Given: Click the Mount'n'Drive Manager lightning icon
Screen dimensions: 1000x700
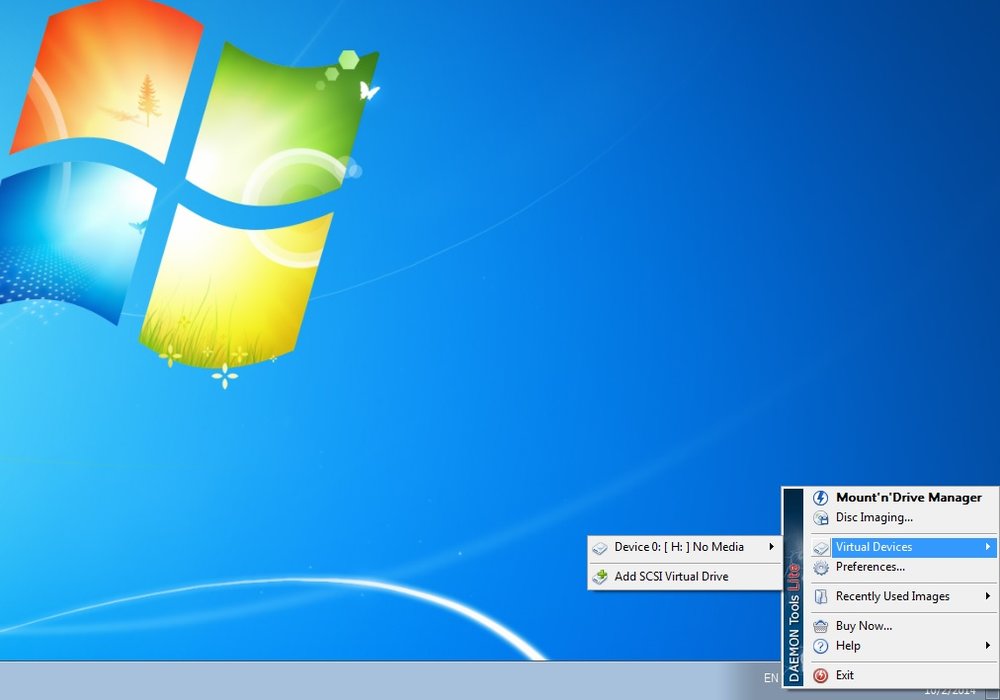Looking at the screenshot, I should tap(821, 498).
